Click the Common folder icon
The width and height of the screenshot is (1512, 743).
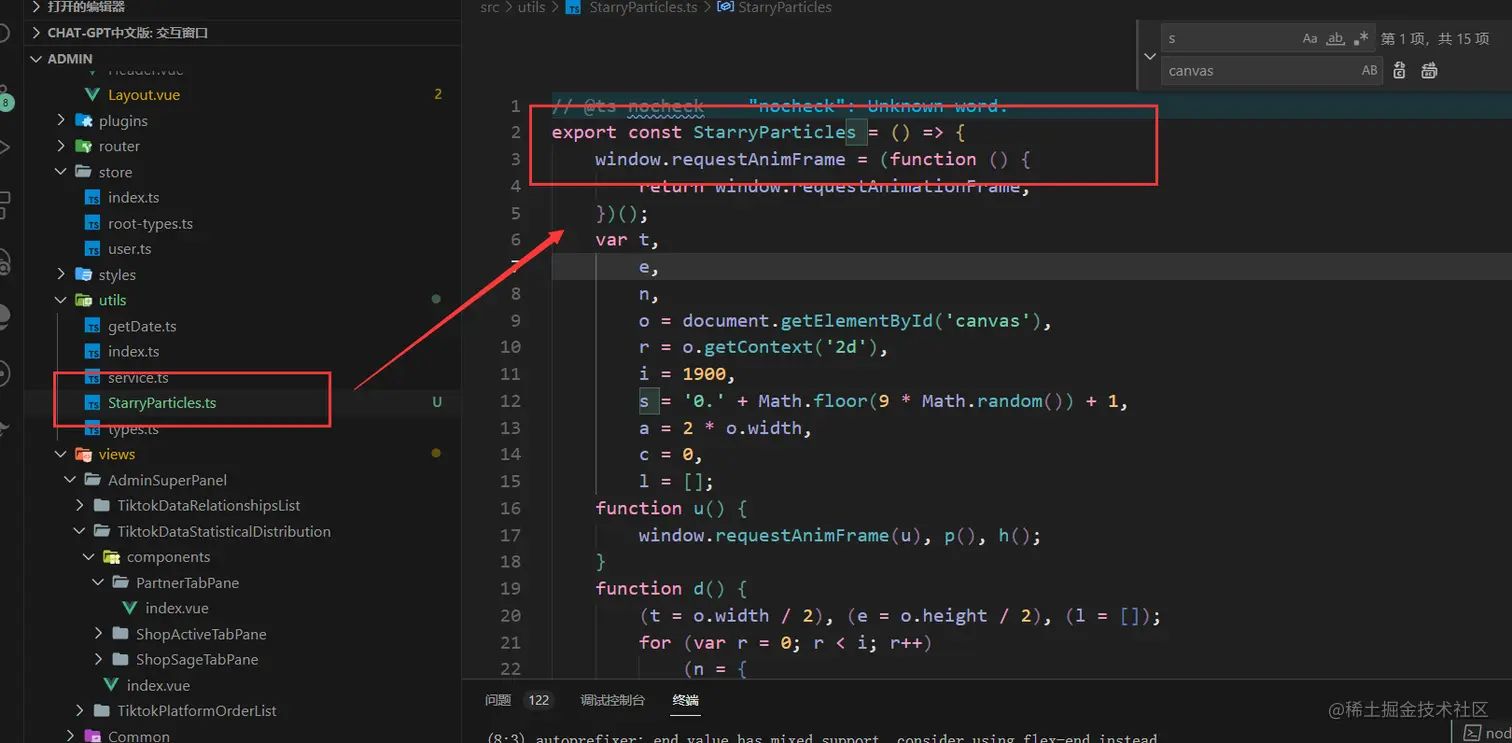tap(92, 737)
